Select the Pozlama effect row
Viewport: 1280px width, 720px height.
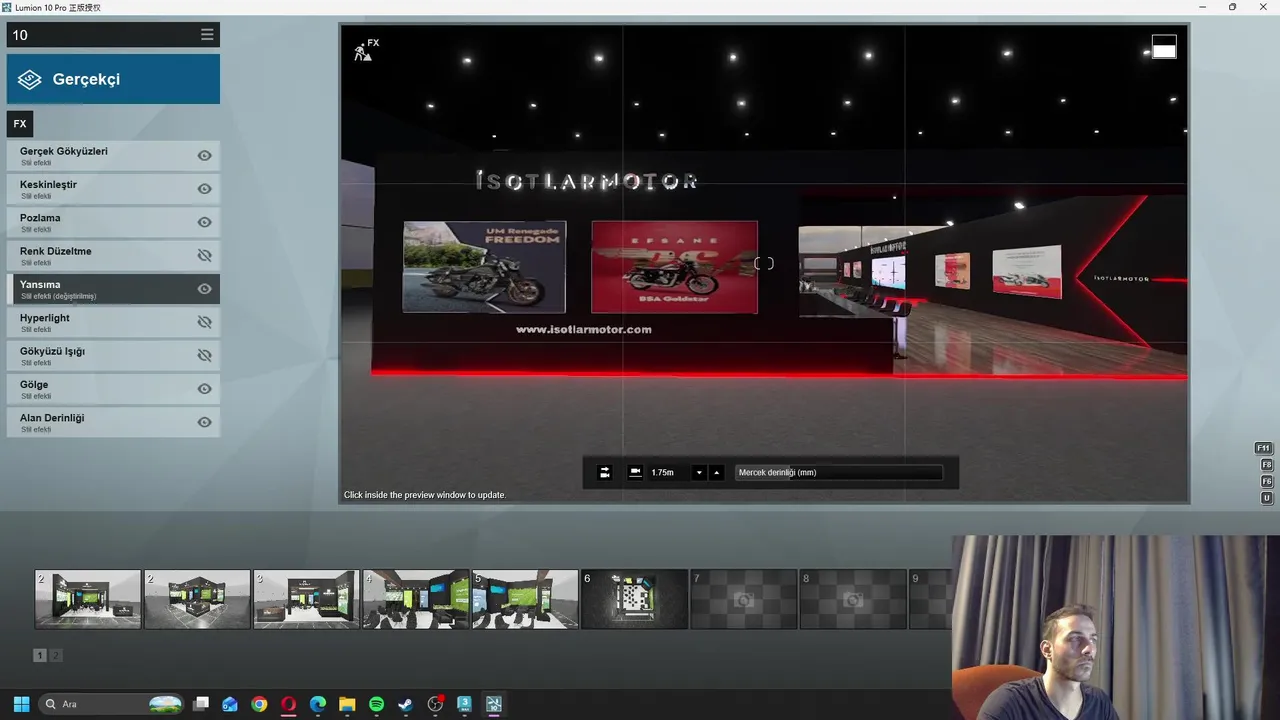click(x=113, y=222)
